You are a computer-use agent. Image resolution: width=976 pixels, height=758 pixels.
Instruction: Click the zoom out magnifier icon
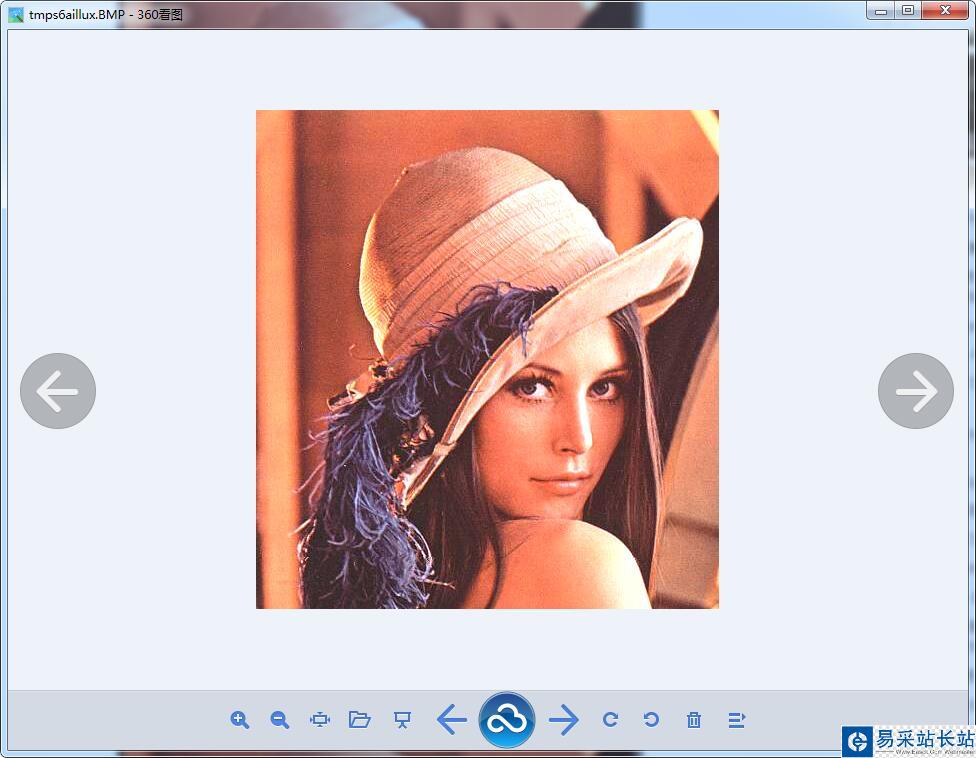279,720
